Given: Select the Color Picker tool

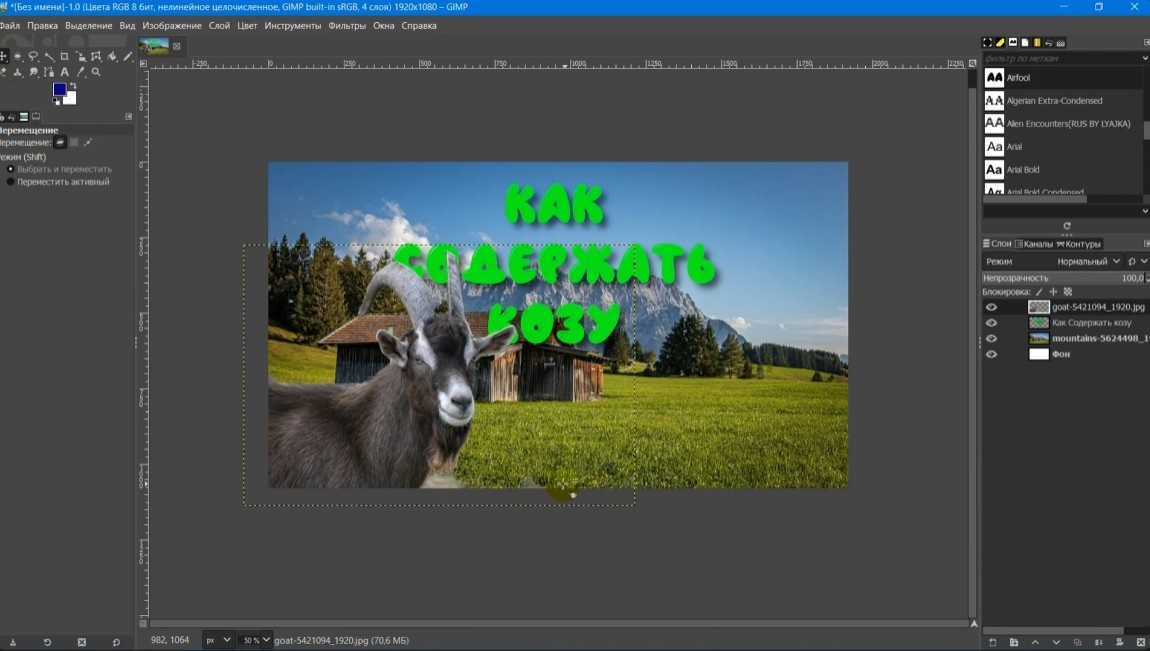Looking at the screenshot, I should 81,72.
